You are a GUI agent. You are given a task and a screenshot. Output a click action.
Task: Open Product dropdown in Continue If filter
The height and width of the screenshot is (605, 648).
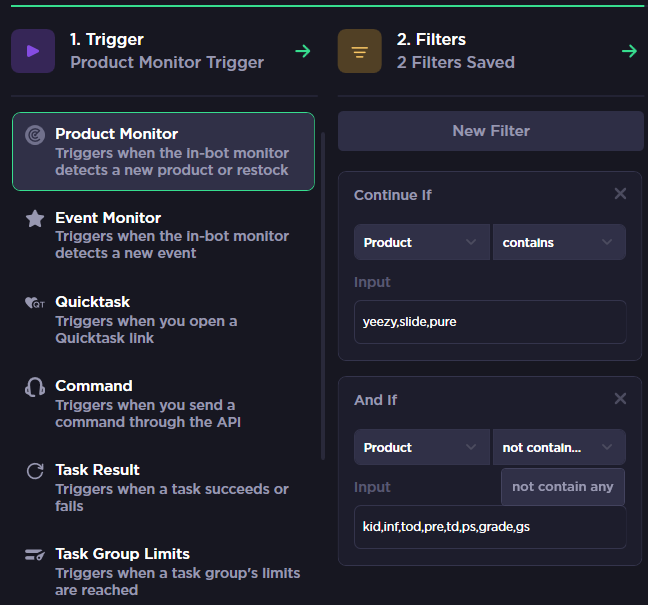[x=422, y=242]
